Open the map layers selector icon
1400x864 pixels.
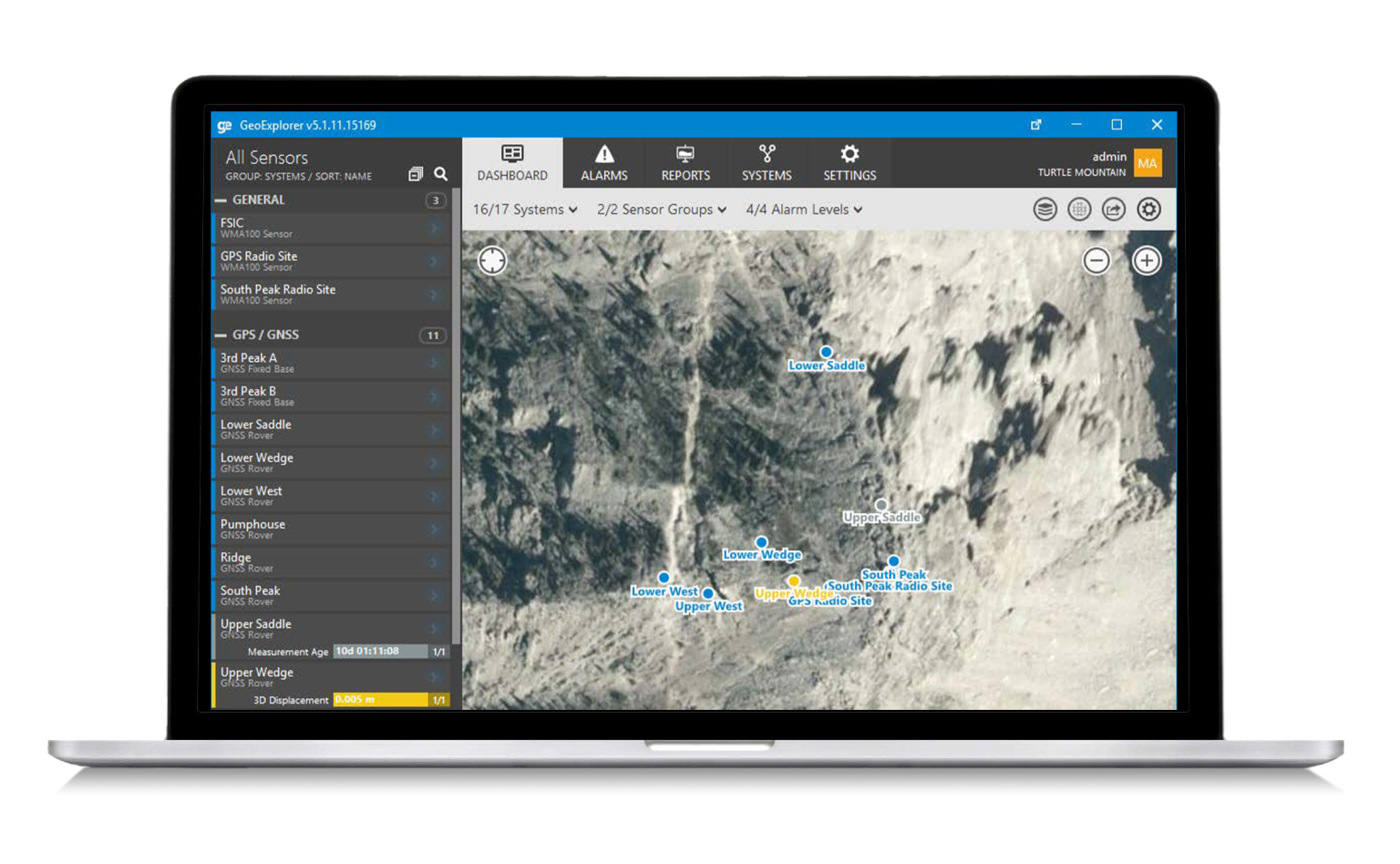click(x=1045, y=209)
